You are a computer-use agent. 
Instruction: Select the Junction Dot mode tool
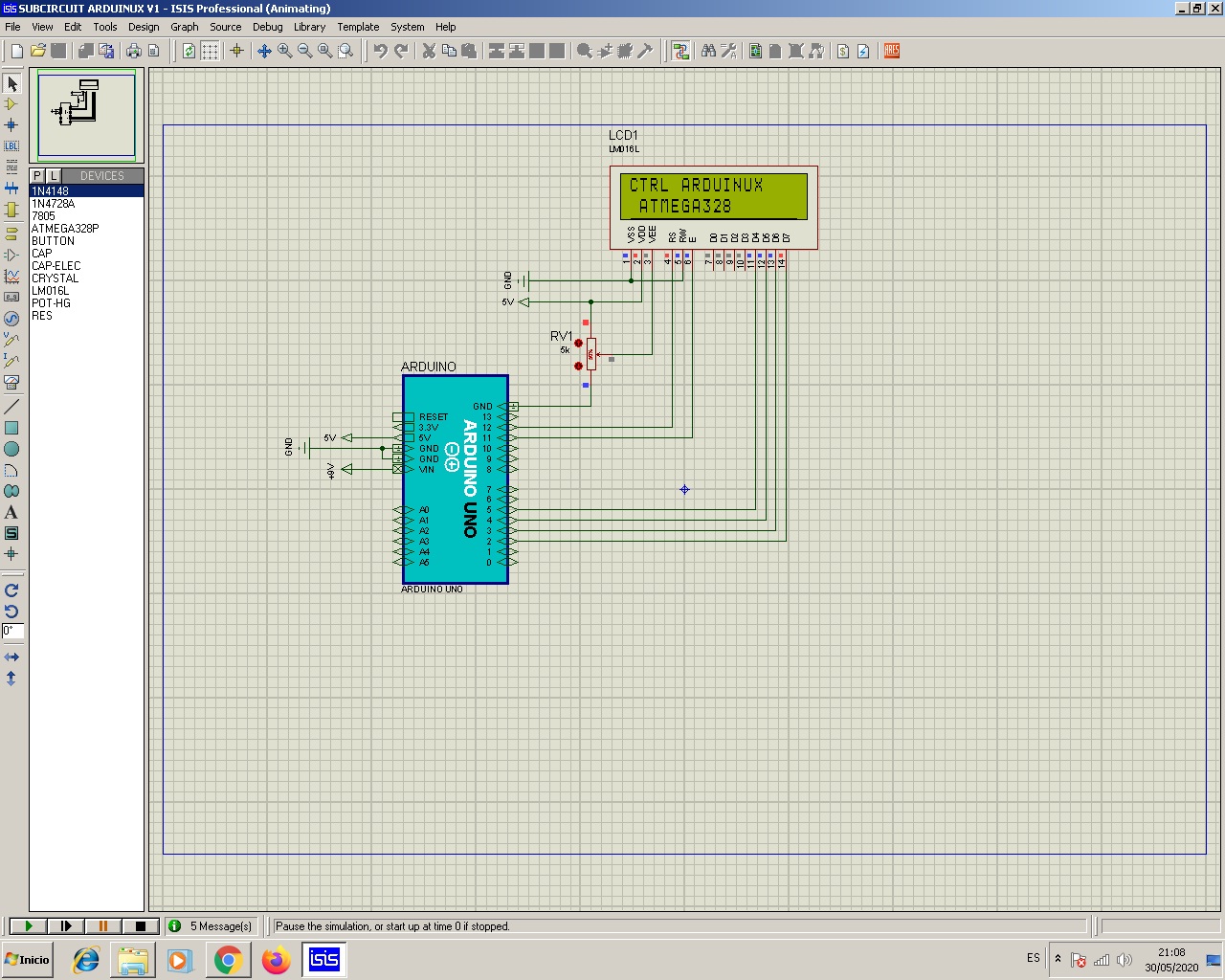pyautogui.click(x=11, y=125)
